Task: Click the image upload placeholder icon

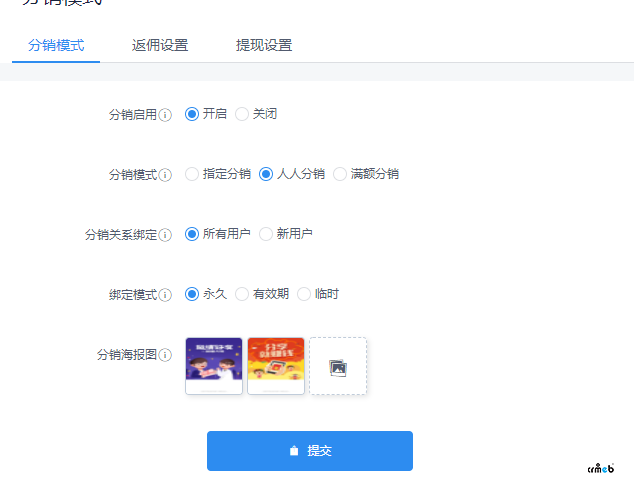Action: click(x=338, y=367)
